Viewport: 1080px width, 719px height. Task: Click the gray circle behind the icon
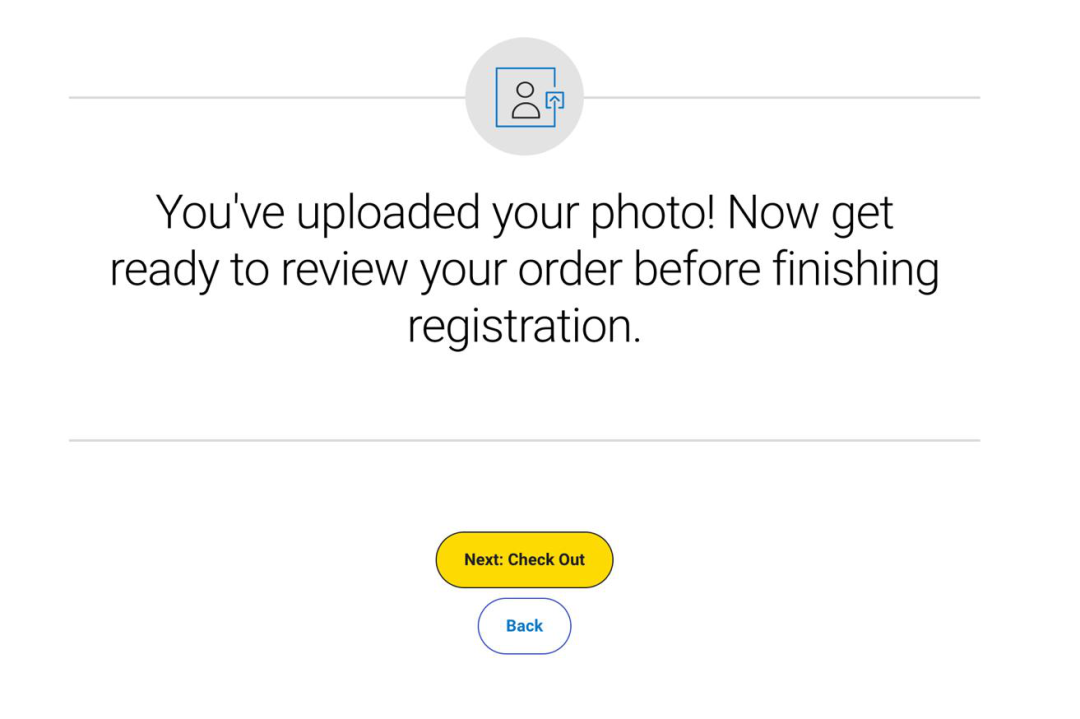524,96
